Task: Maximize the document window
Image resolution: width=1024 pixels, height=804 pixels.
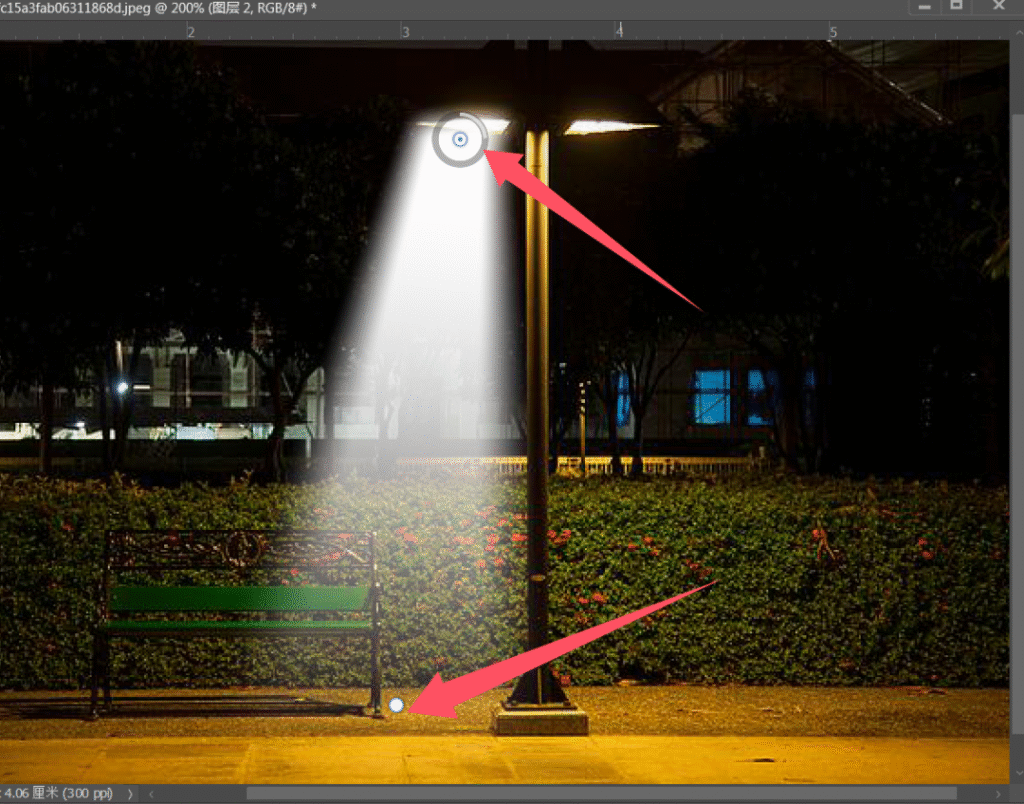Action: [956, 5]
